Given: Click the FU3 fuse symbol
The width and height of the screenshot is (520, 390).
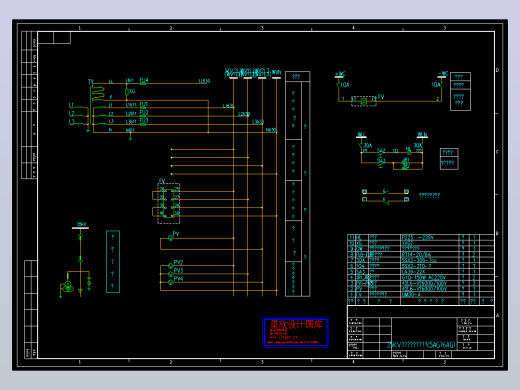Looking at the screenshot, I should point(143,124).
